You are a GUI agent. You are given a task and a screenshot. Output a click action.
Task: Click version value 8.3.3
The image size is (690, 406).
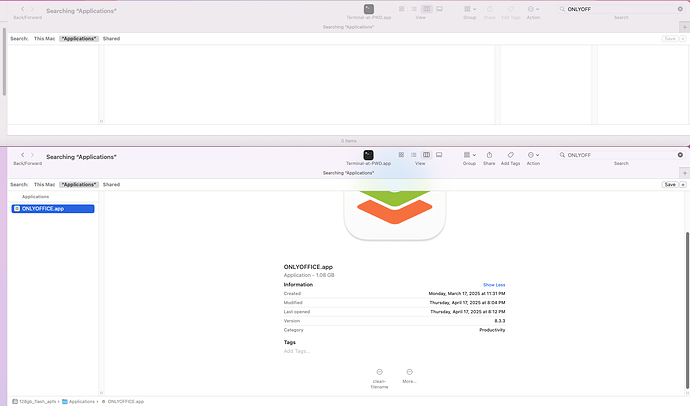(499, 321)
